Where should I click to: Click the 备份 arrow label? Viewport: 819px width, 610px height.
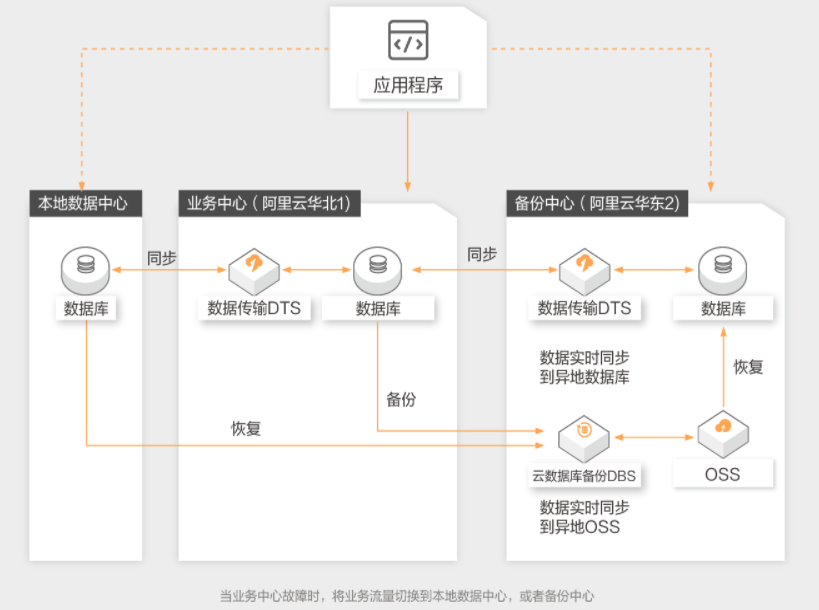click(x=401, y=400)
